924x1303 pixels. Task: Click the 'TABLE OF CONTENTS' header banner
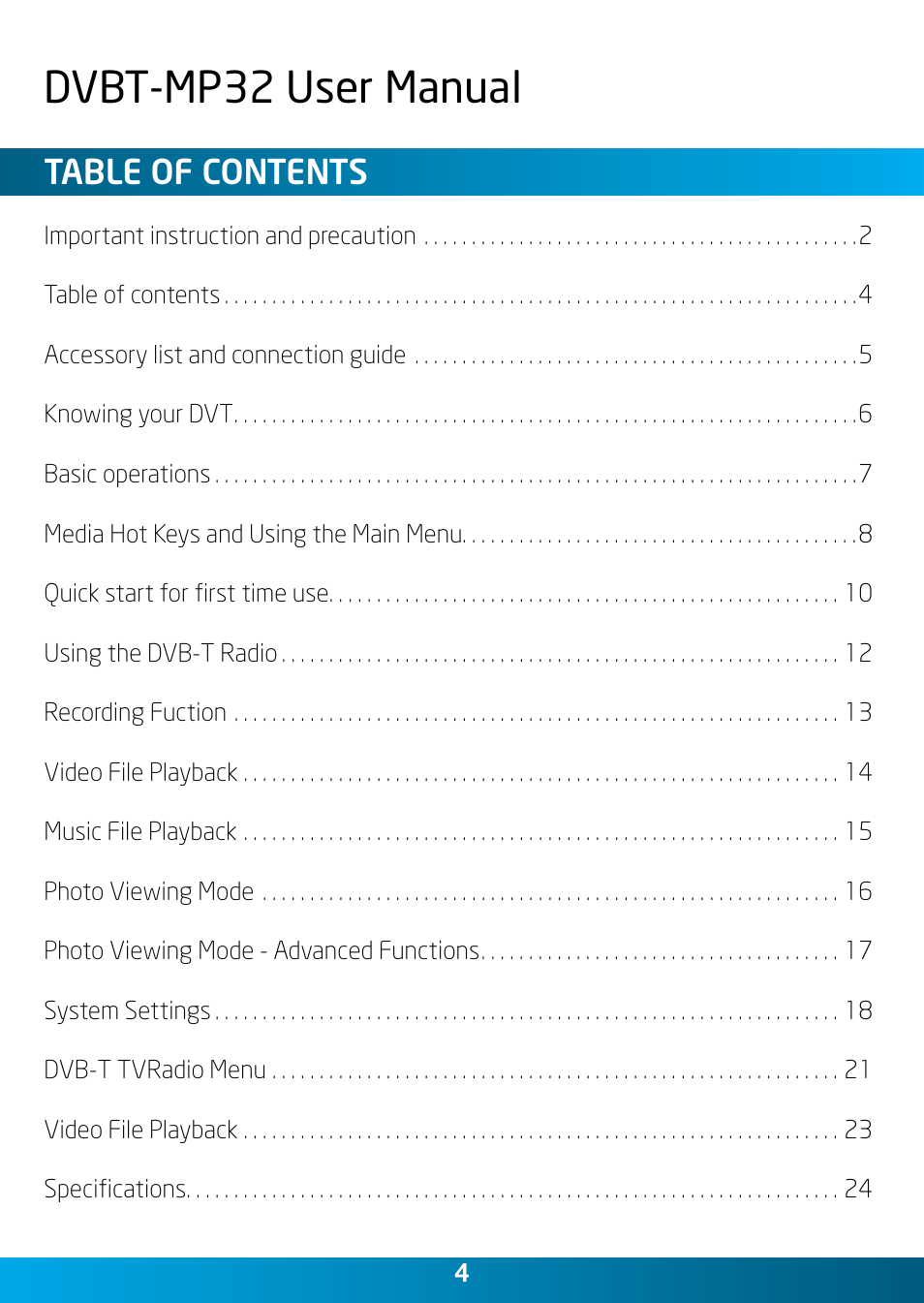click(x=462, y=172)
